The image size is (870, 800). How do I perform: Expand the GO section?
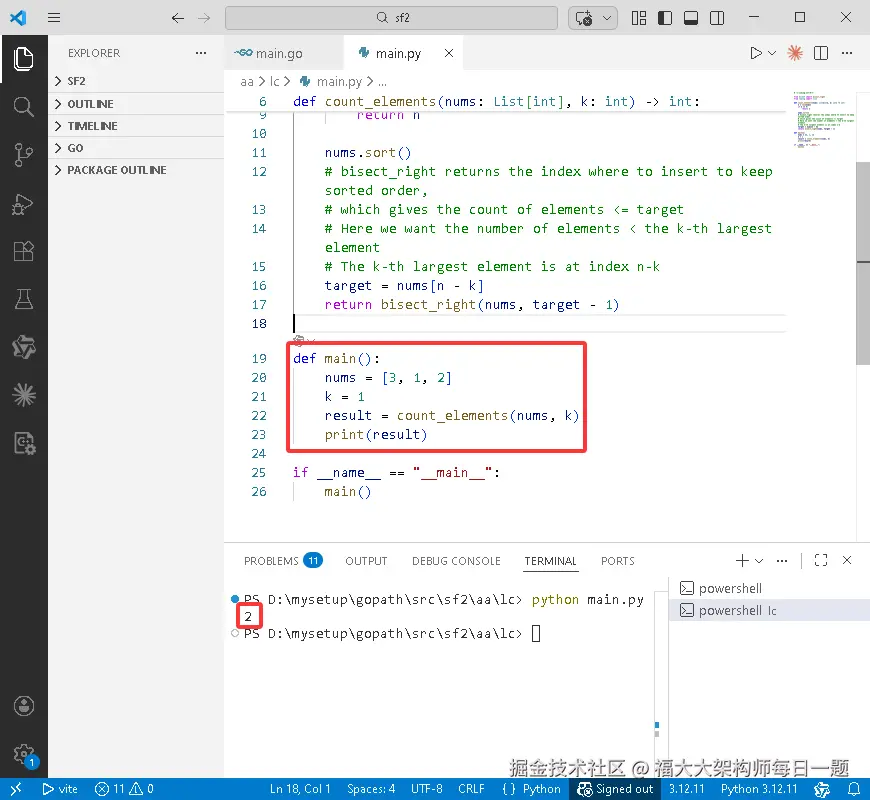click(x=136, y=148)
